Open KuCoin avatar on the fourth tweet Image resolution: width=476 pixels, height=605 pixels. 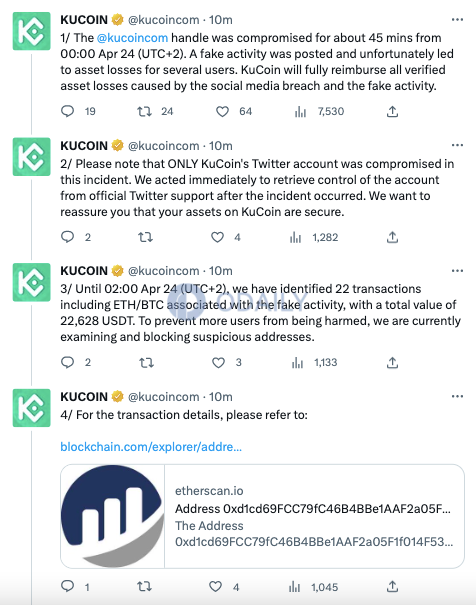pyautogui.click(x=32, y=408)
